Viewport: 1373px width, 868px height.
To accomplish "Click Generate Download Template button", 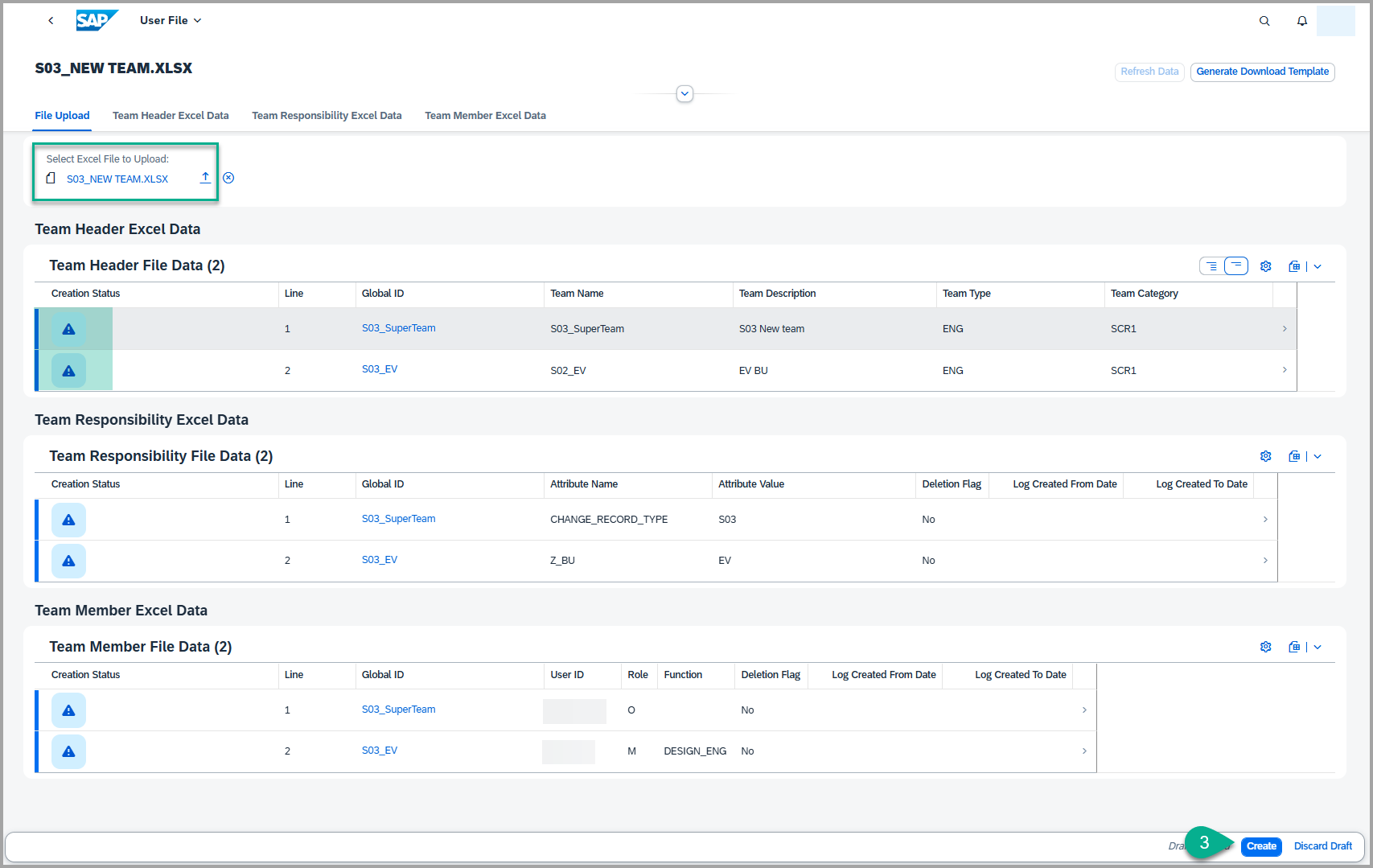I will [x=1262, y=72].
